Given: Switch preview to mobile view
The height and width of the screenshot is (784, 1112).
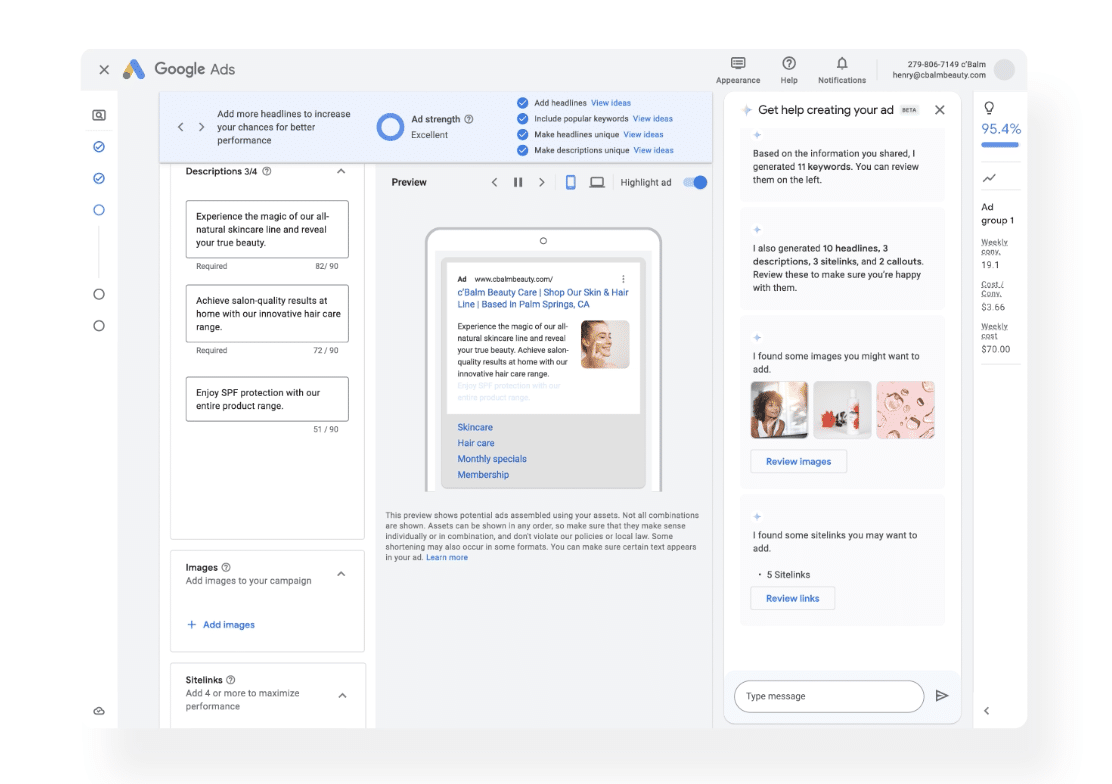Looking at the screenshot, I should pos(570,182).
